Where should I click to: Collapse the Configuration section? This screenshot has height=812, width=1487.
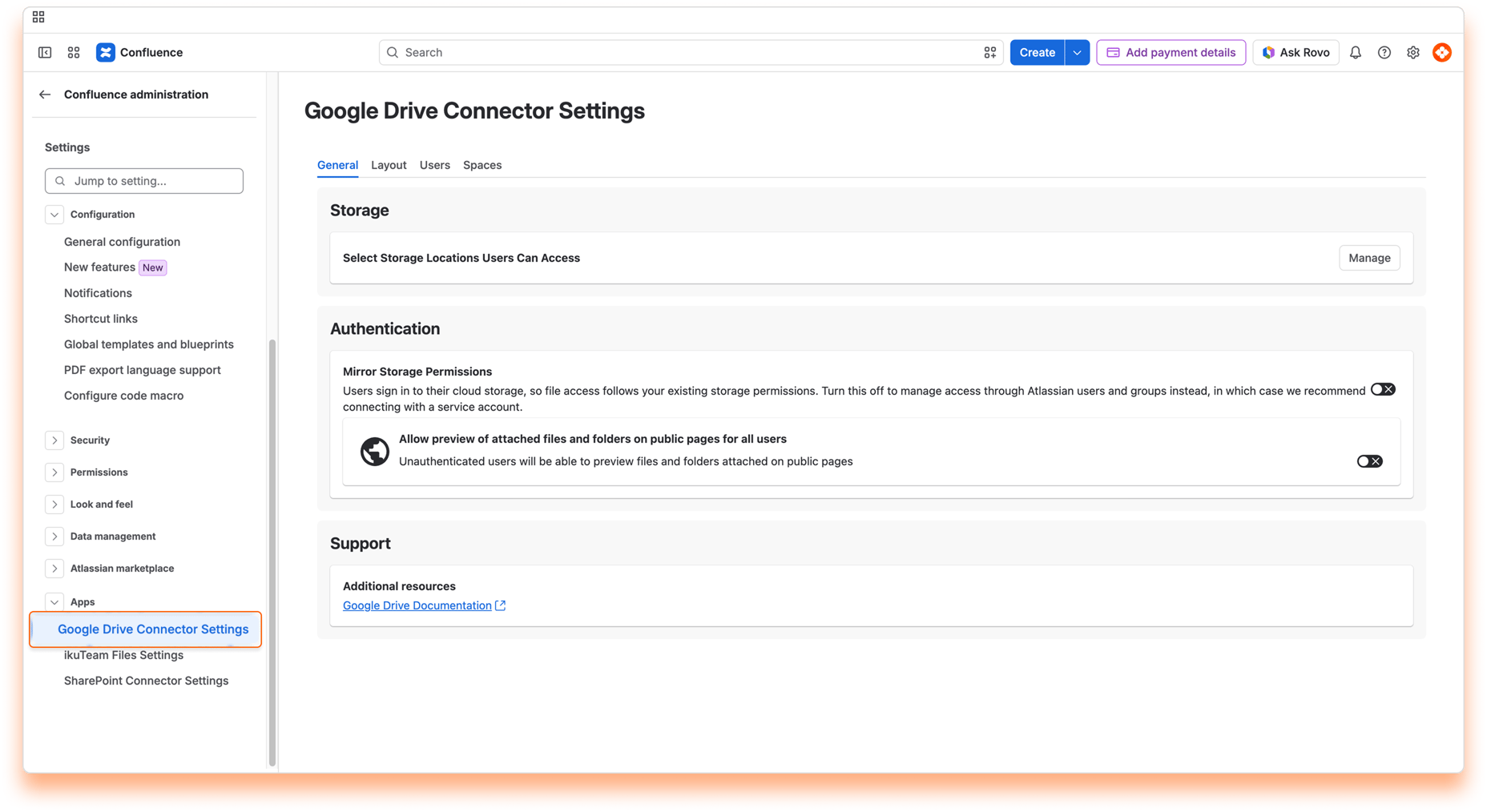pyautogui.click(x=54, y=215)
